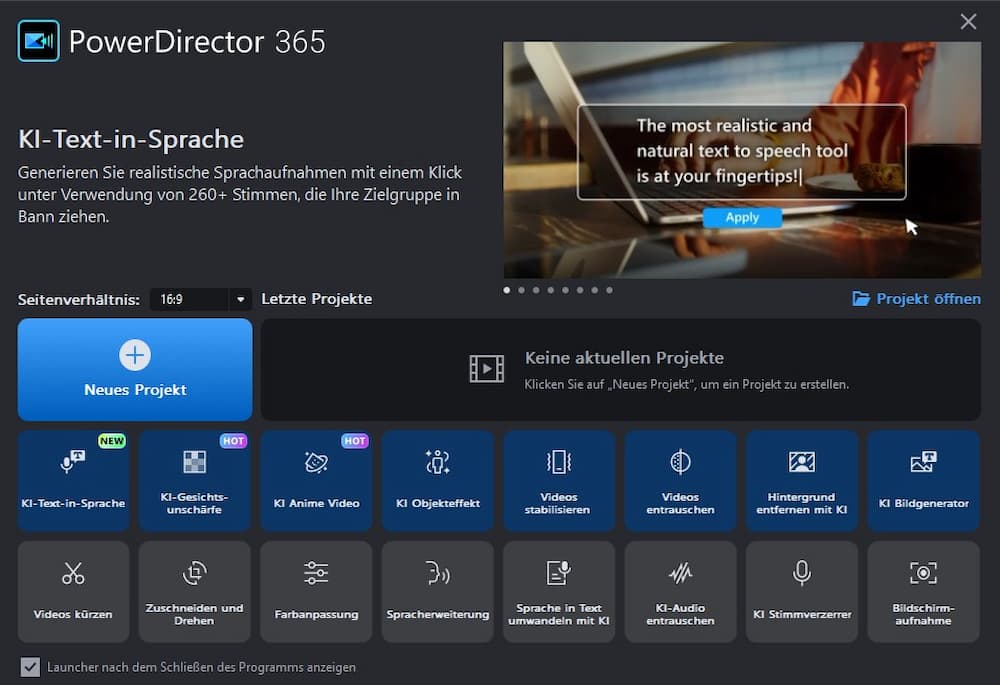Select the fifth carousel dot indicator
The width and height of the screenshot is (1000, 685).
point(566,290)
